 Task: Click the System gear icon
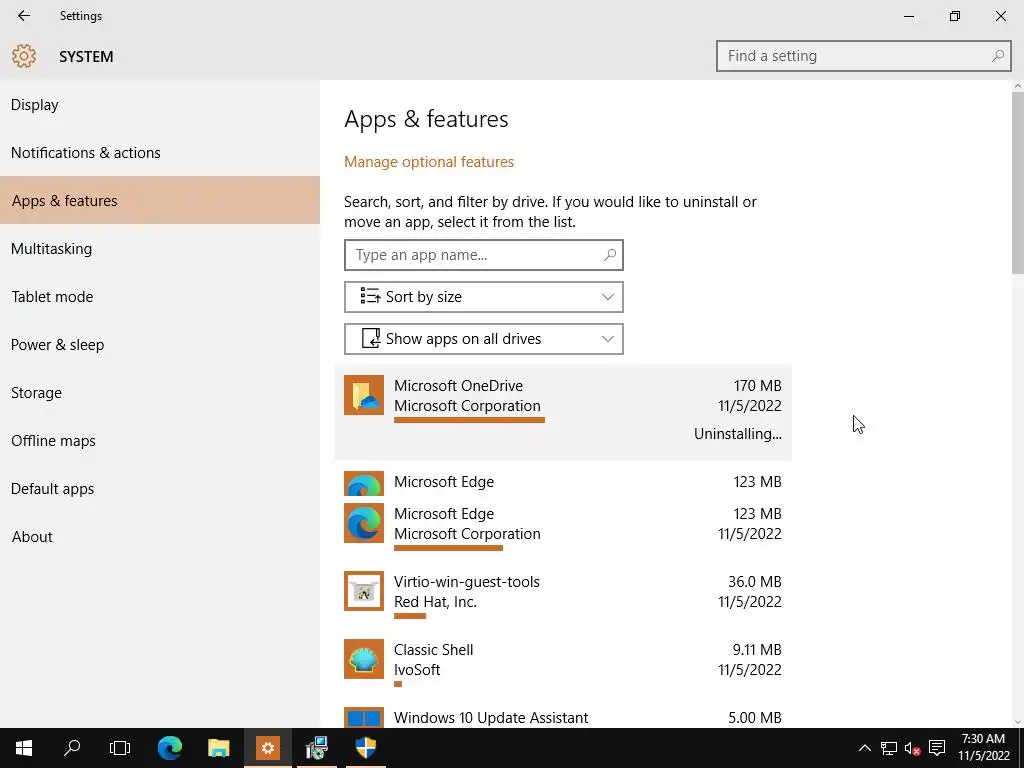24,56
